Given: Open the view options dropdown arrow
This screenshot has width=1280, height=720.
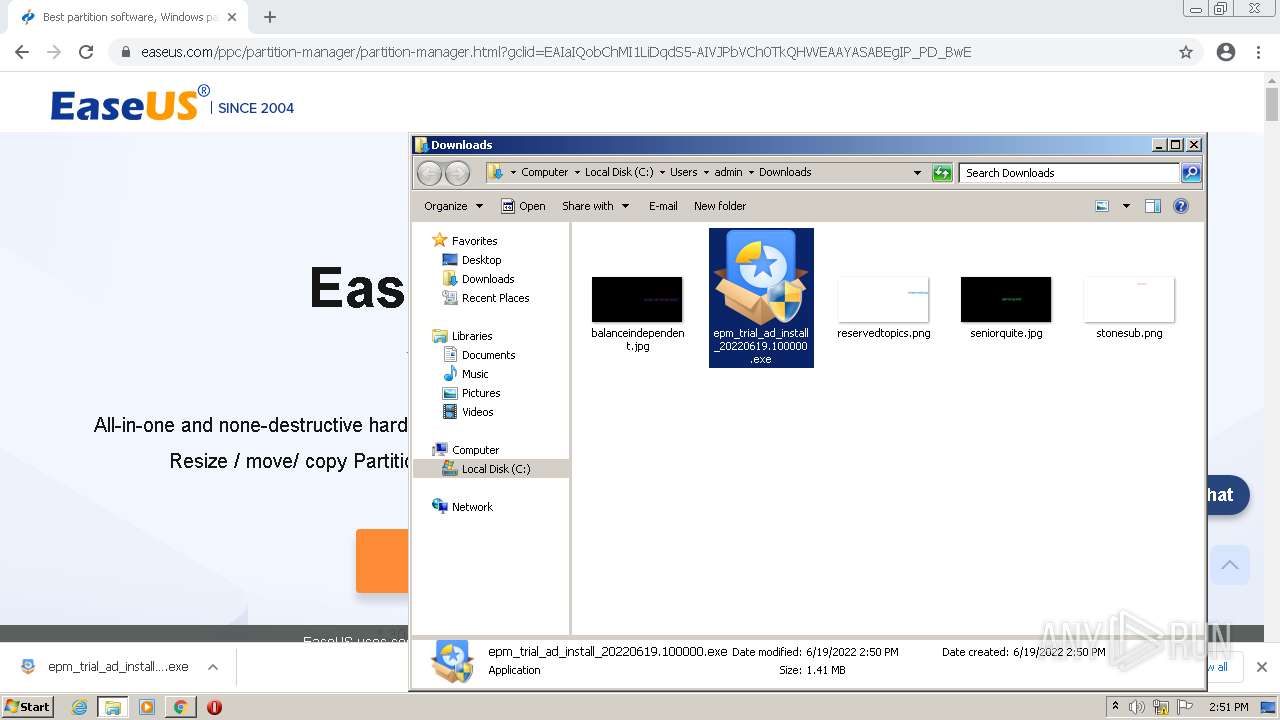Looking at the screenshot, I should pos(1126,206).
